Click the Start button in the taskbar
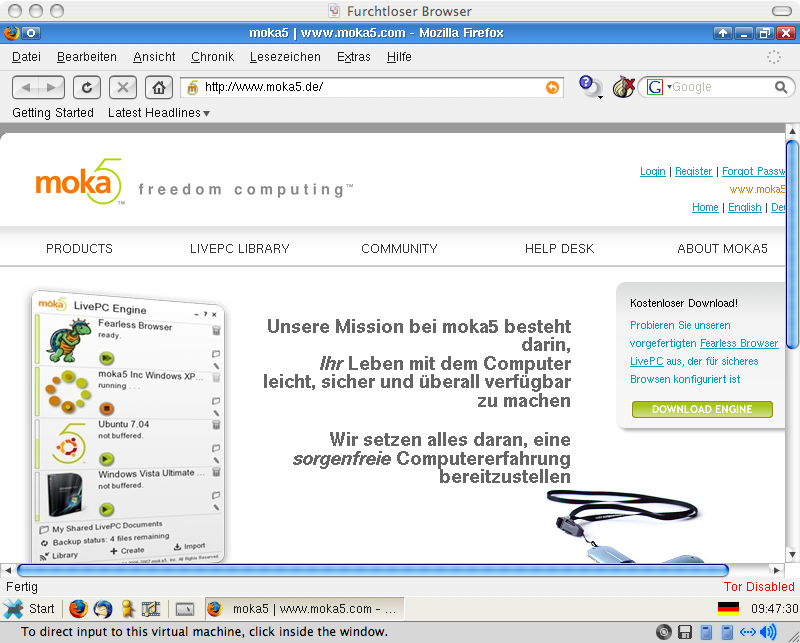This screenshot has height=643, width=800. [x=29, y=608]
